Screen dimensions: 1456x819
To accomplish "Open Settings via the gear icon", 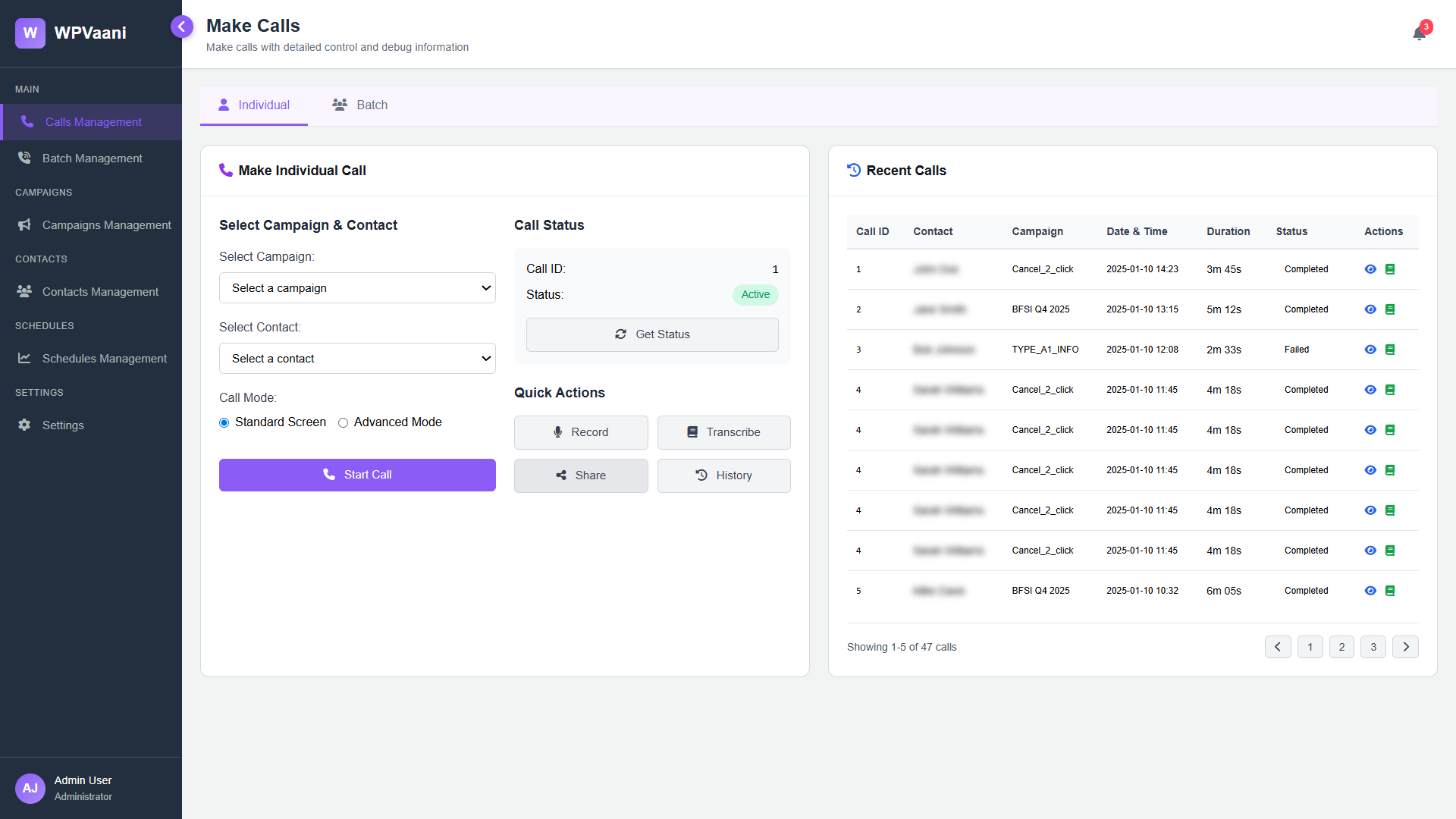I will [63, 425].
